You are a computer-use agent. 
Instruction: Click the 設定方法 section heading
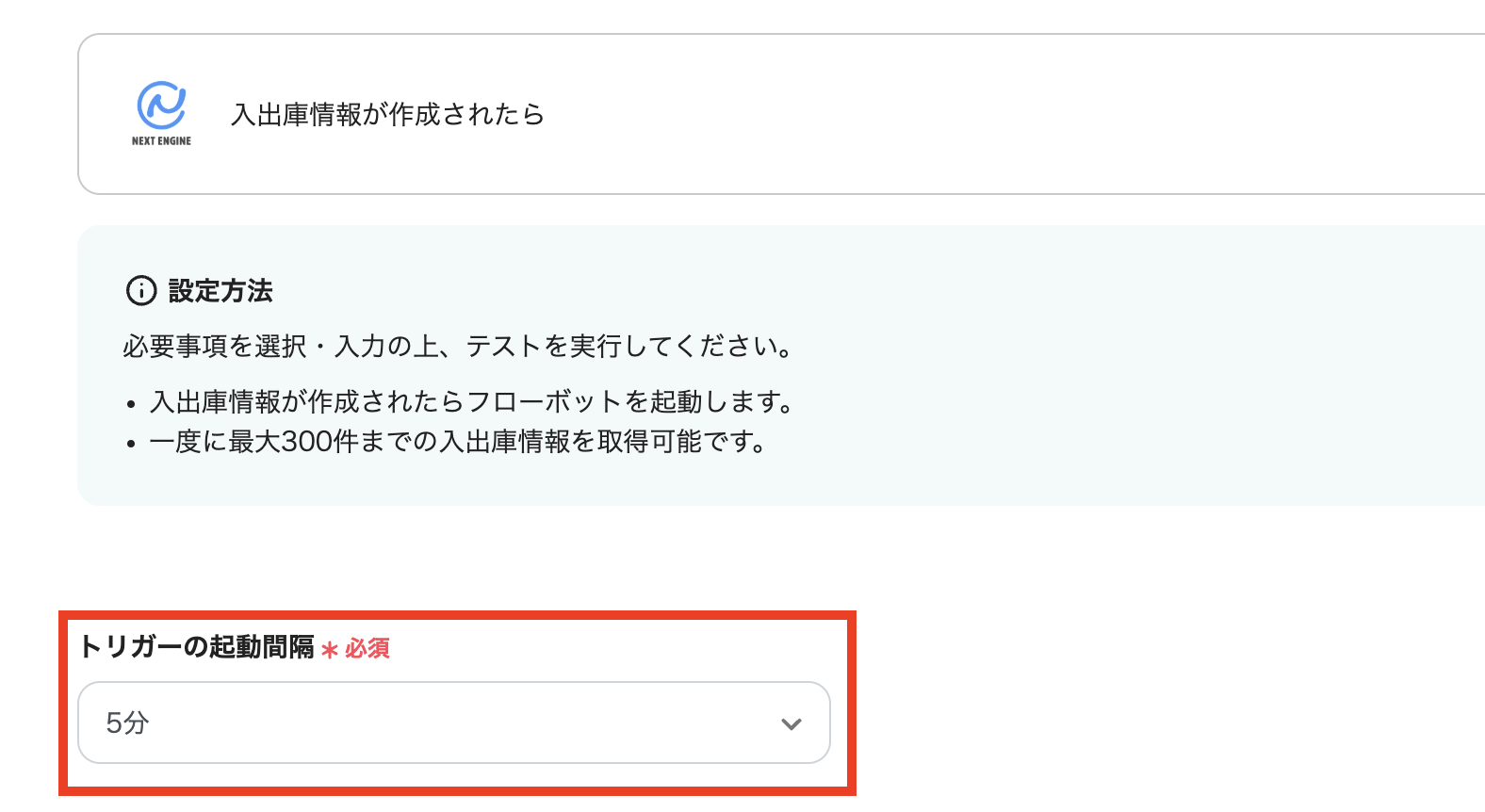(x=219, y=291)
